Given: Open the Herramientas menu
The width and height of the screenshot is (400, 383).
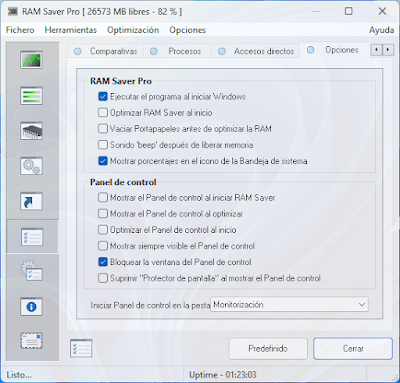Looking at the screenshot, I should point(71,30).
